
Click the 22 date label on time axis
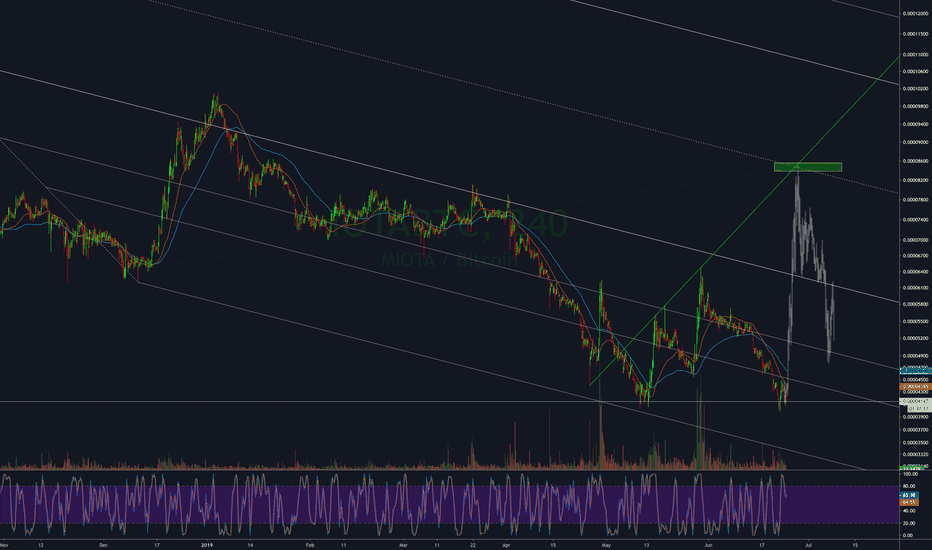473,544
